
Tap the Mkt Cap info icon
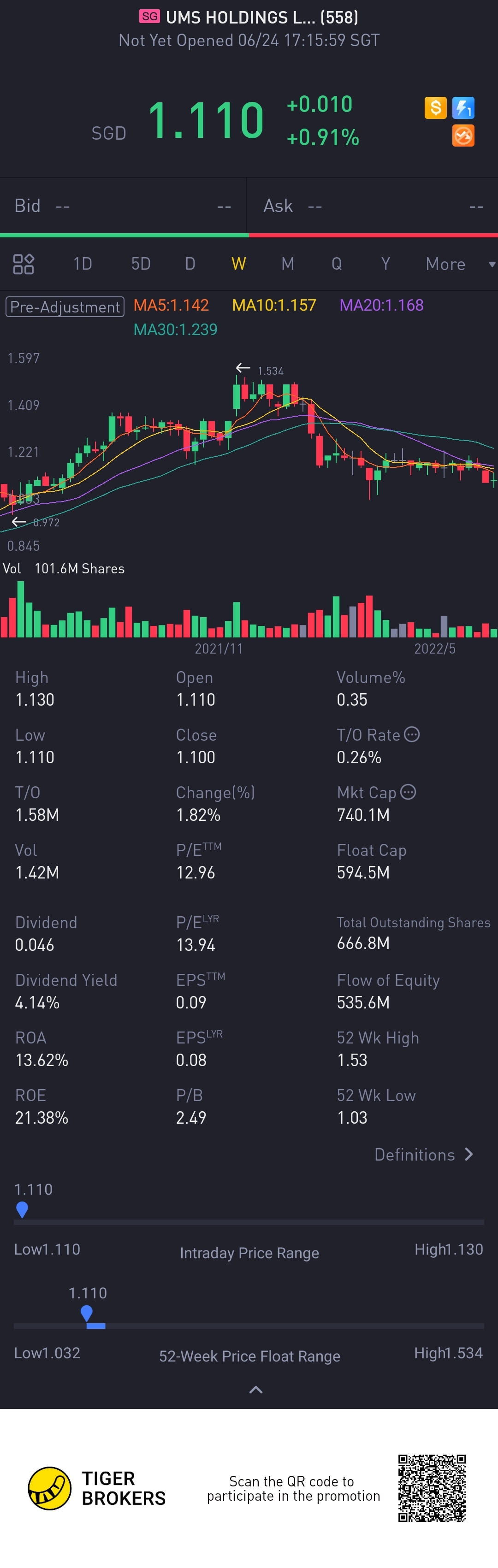click(409, 792)
